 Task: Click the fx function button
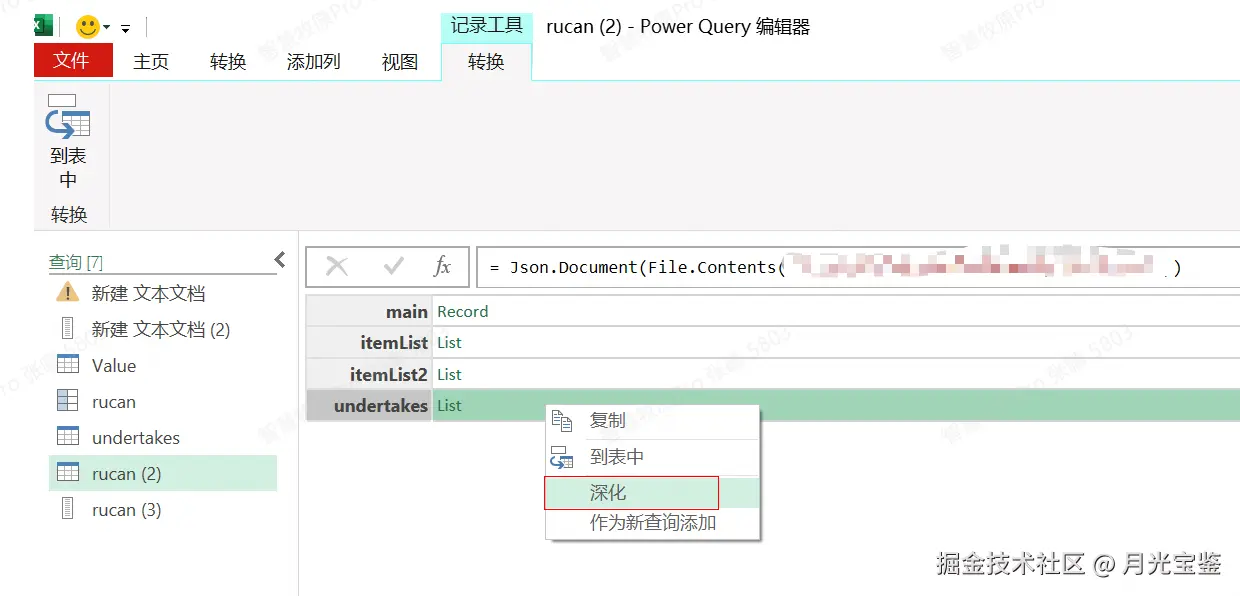pos(442,266)
